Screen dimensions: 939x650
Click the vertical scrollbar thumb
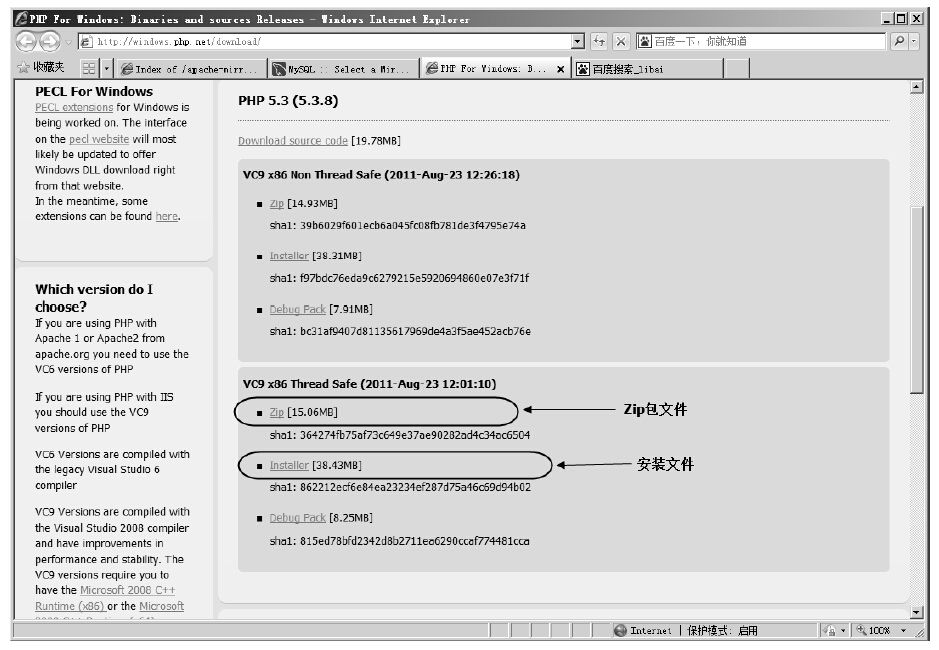[916, 300]
